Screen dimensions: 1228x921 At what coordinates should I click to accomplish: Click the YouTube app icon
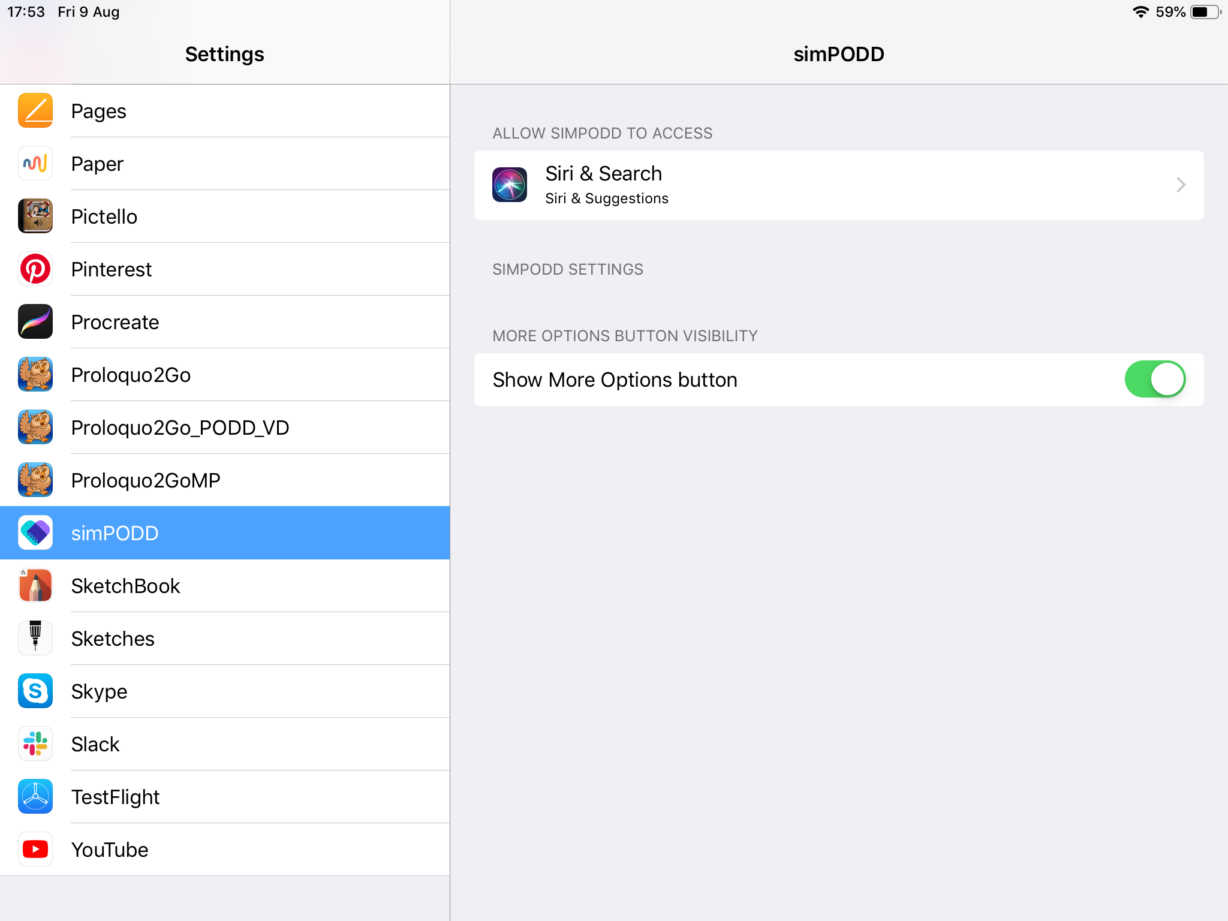point(35,849)
